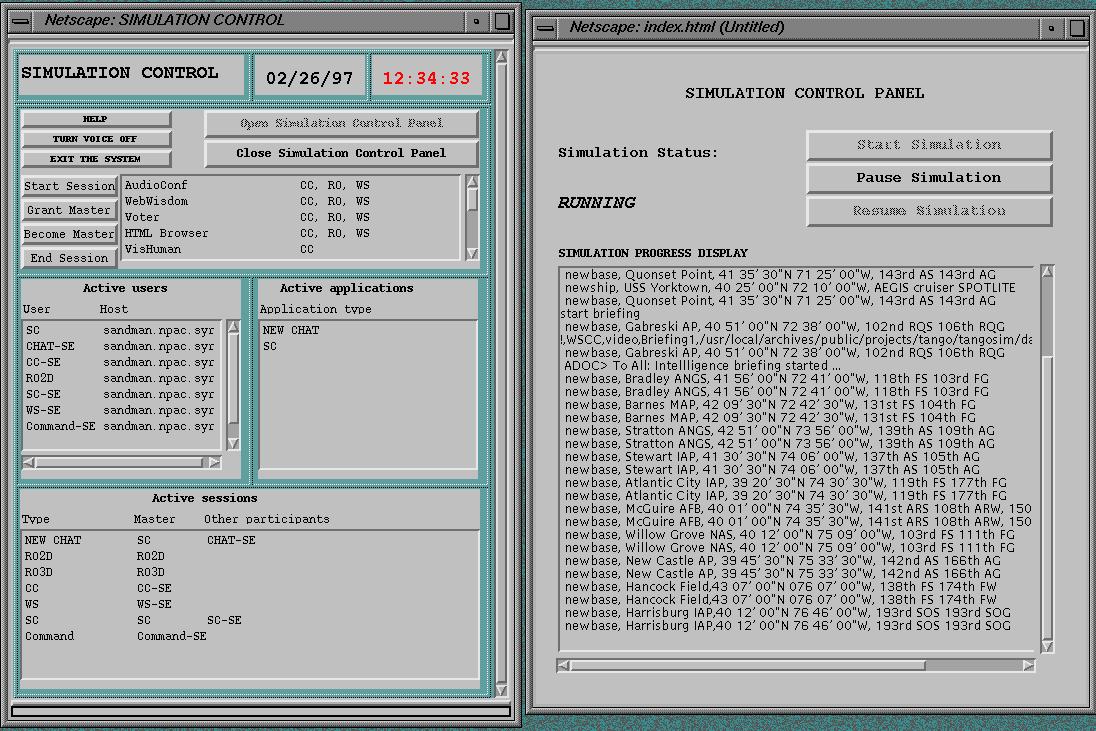Click Active users scroll down arrow
Screen dimensions: 1096x731
(233, 444)
